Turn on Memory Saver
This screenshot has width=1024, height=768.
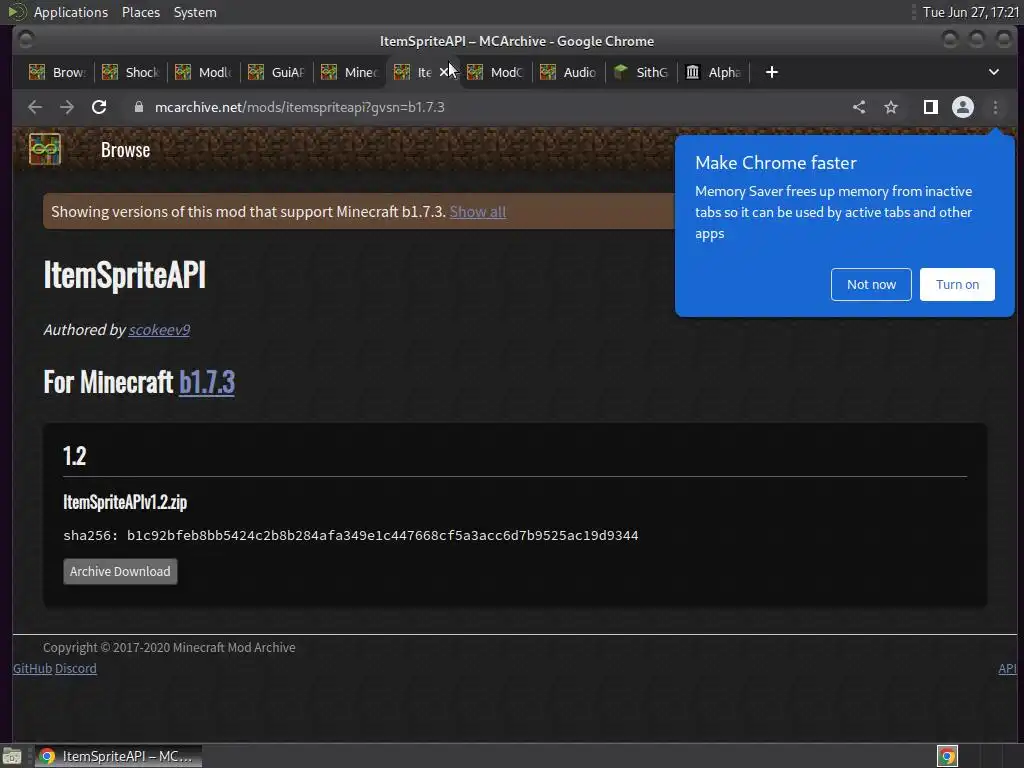point(957,284)
